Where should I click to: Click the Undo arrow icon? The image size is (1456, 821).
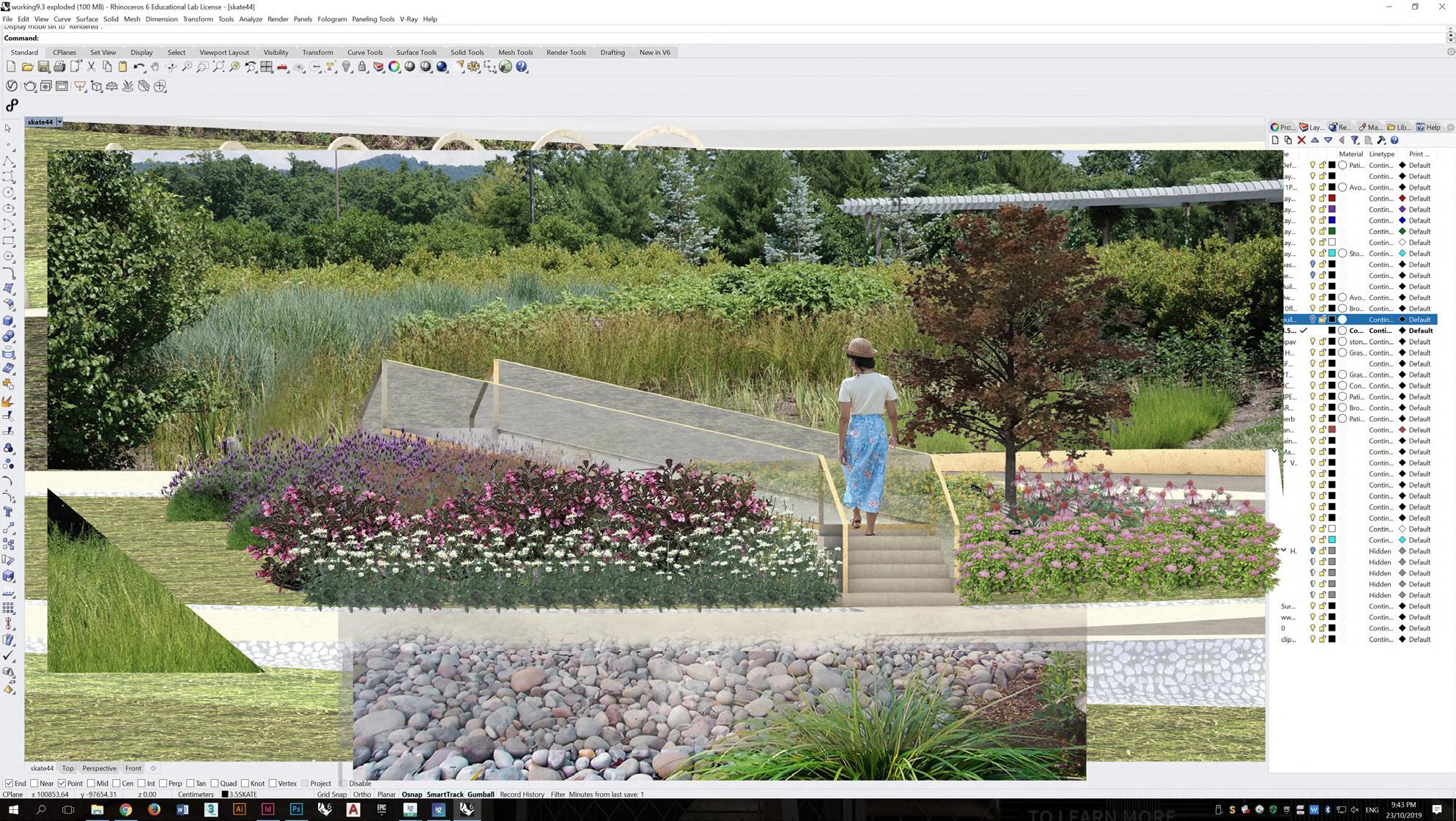point(138,67)
